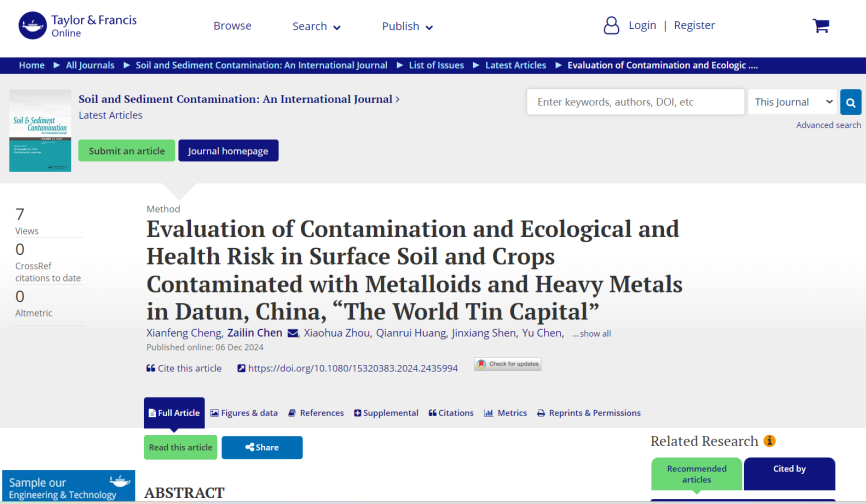The height and width of the screenshot is (504, 866).
Task: Click the user Login icon
Action: tap(611, 25)
